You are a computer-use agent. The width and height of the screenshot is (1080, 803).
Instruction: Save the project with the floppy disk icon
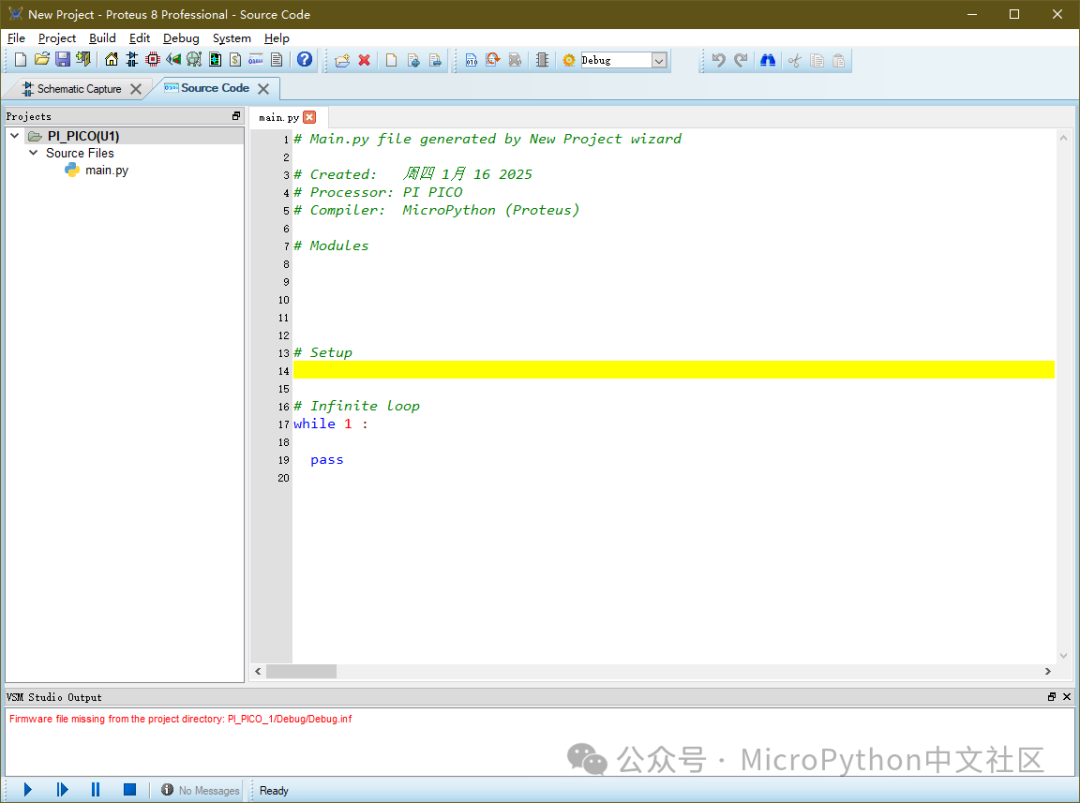[x=63, y=60]
